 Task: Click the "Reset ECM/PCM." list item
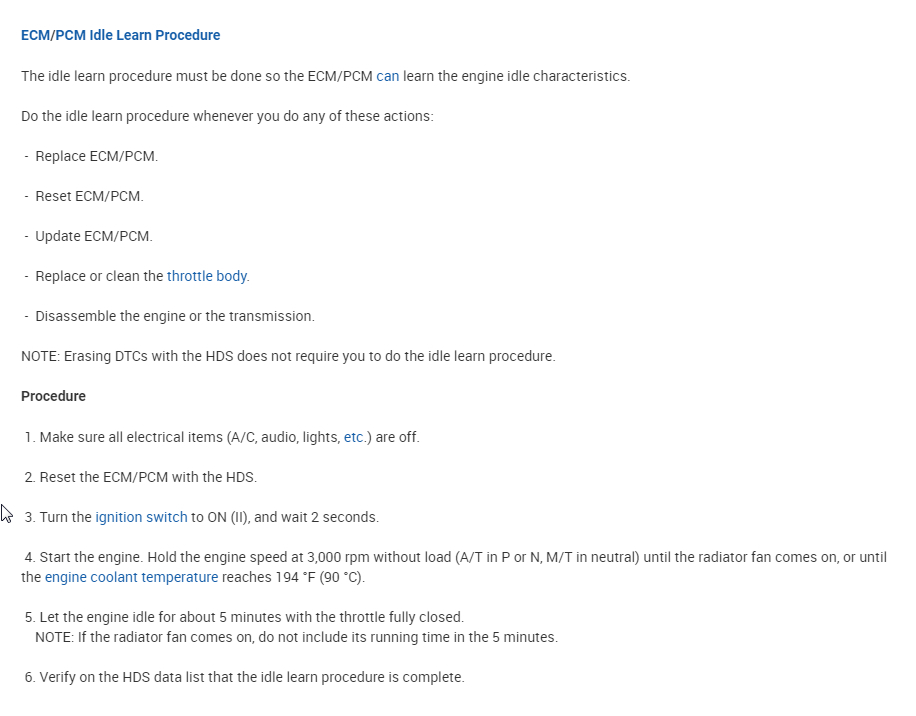coord(89,196)
